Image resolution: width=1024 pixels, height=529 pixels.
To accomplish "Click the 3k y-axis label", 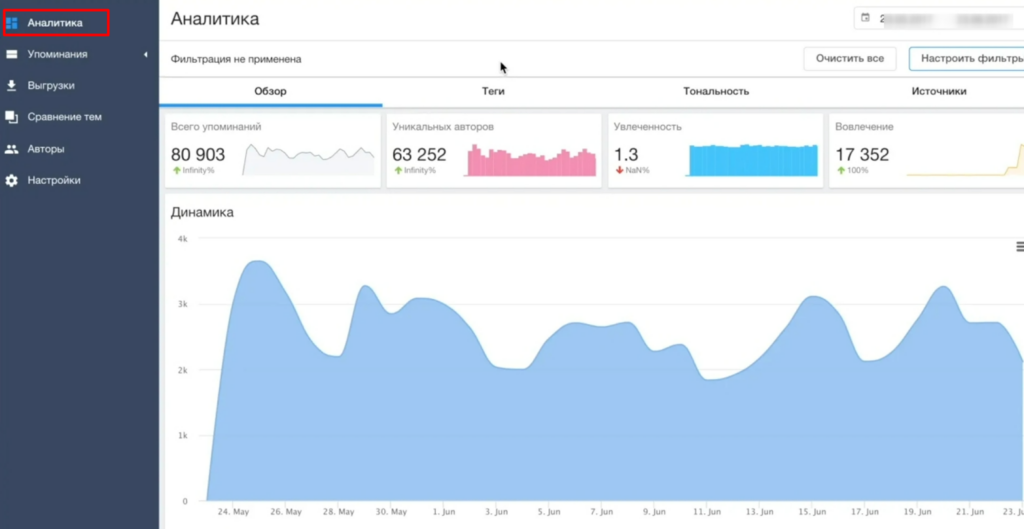I will (182, 304).
